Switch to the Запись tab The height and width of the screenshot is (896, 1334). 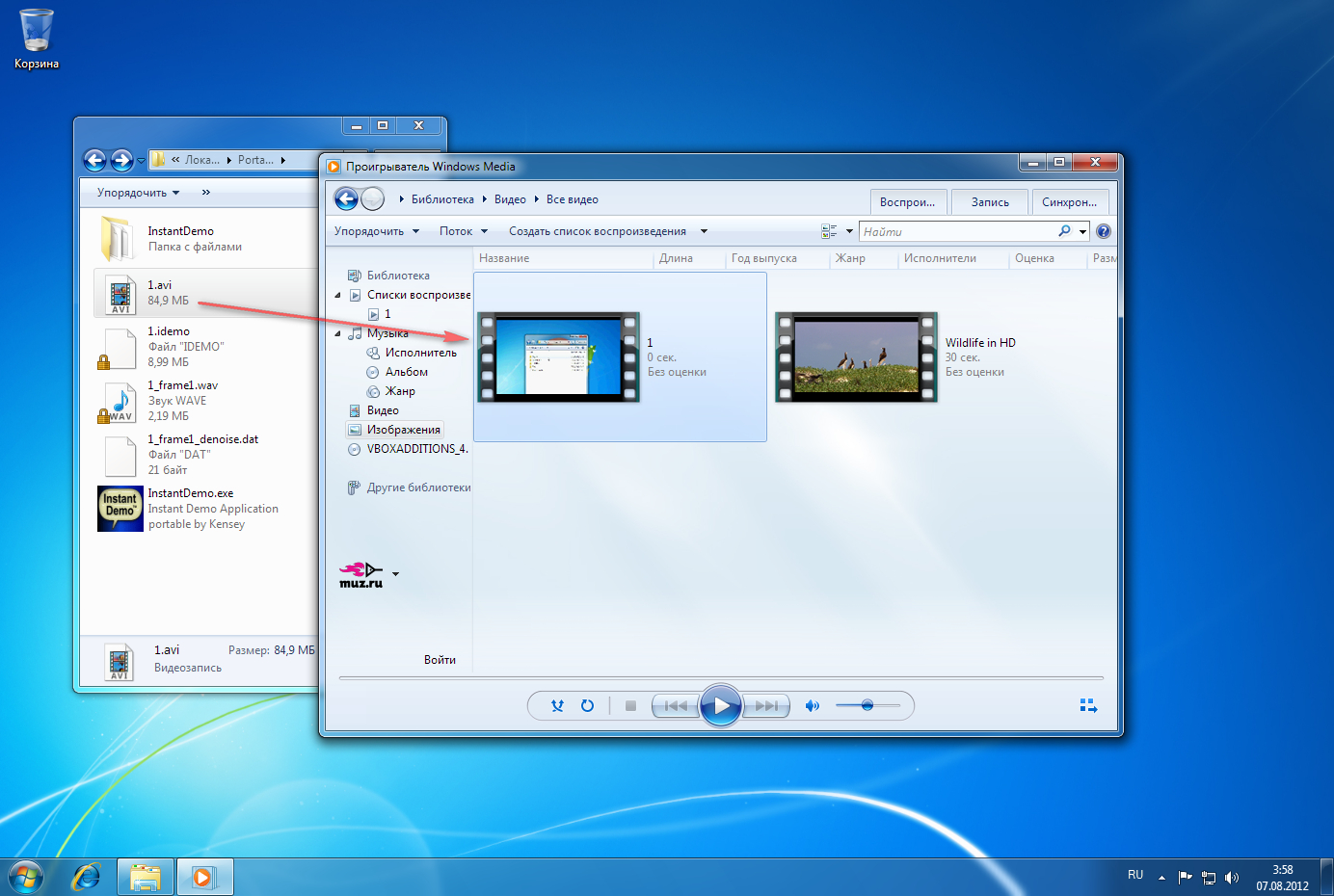click(990, 202)
